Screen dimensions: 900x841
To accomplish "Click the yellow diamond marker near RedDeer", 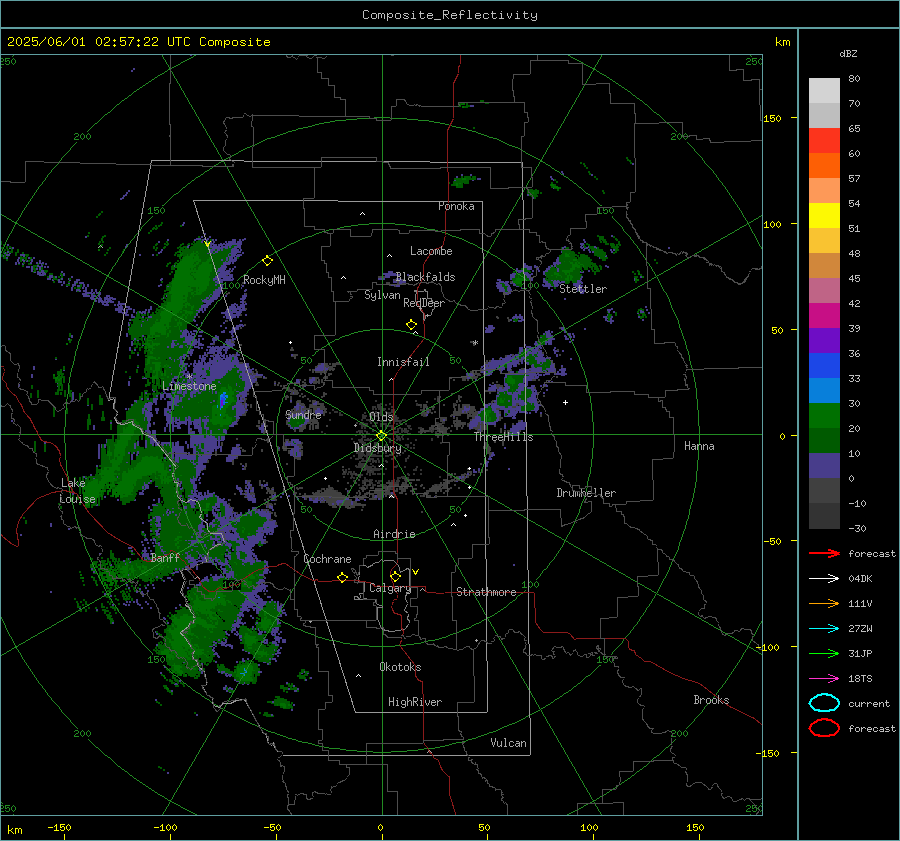I will click(411, 325).
